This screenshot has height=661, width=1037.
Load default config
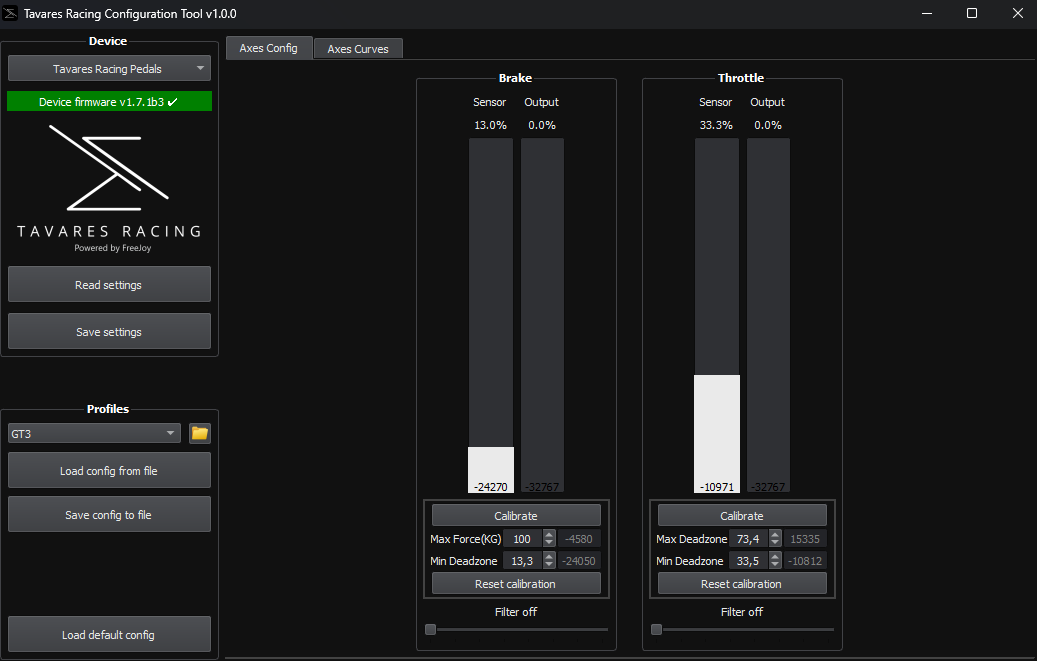109,634
